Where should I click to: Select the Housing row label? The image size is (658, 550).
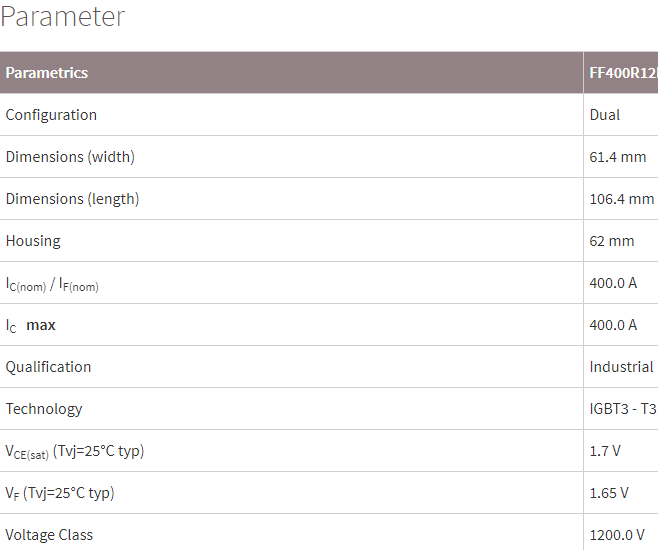coord(33,241)
